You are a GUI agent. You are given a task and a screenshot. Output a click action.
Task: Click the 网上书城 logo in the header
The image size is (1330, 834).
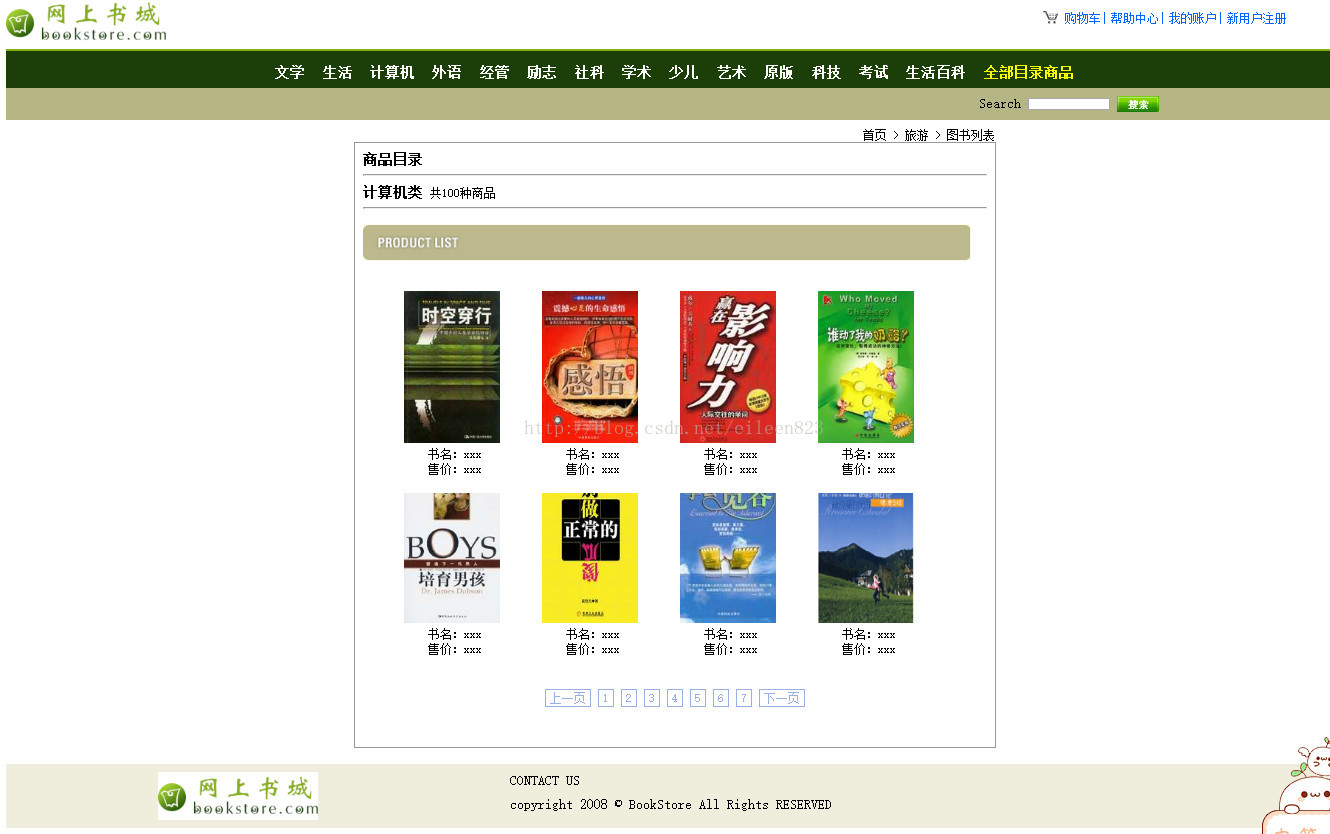(86, 22)
